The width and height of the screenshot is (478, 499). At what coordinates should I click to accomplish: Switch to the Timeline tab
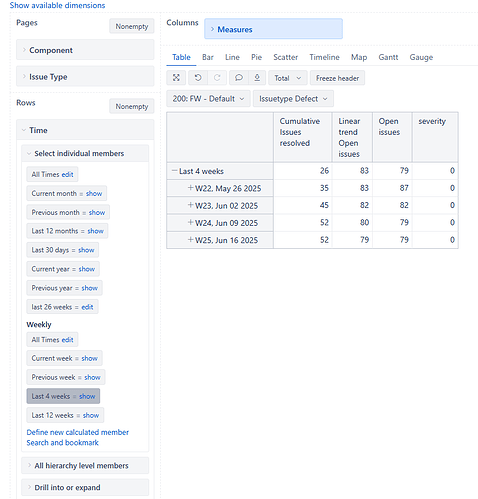click(324, 57)
